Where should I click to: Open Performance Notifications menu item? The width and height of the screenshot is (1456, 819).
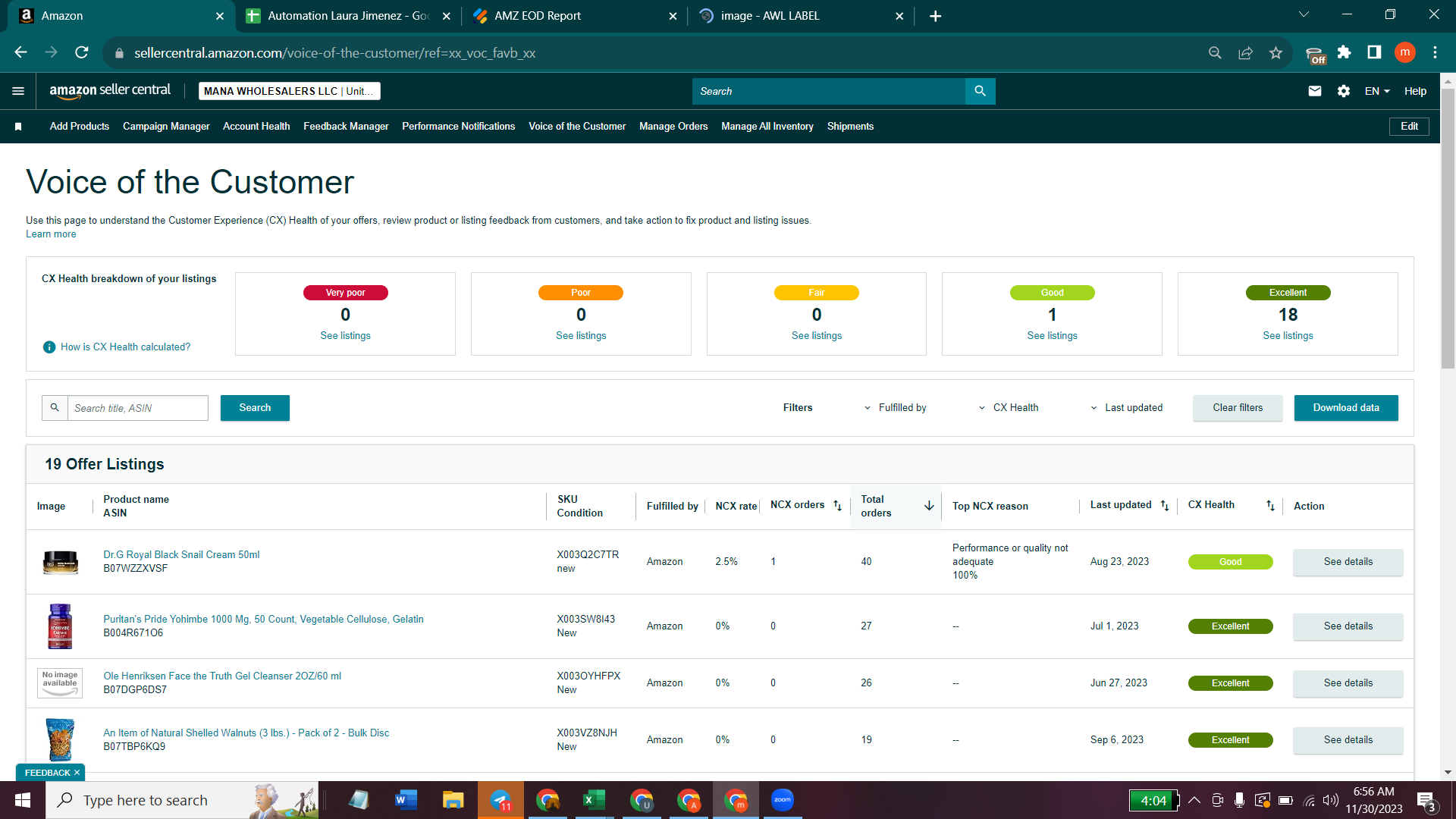point(458,127)
